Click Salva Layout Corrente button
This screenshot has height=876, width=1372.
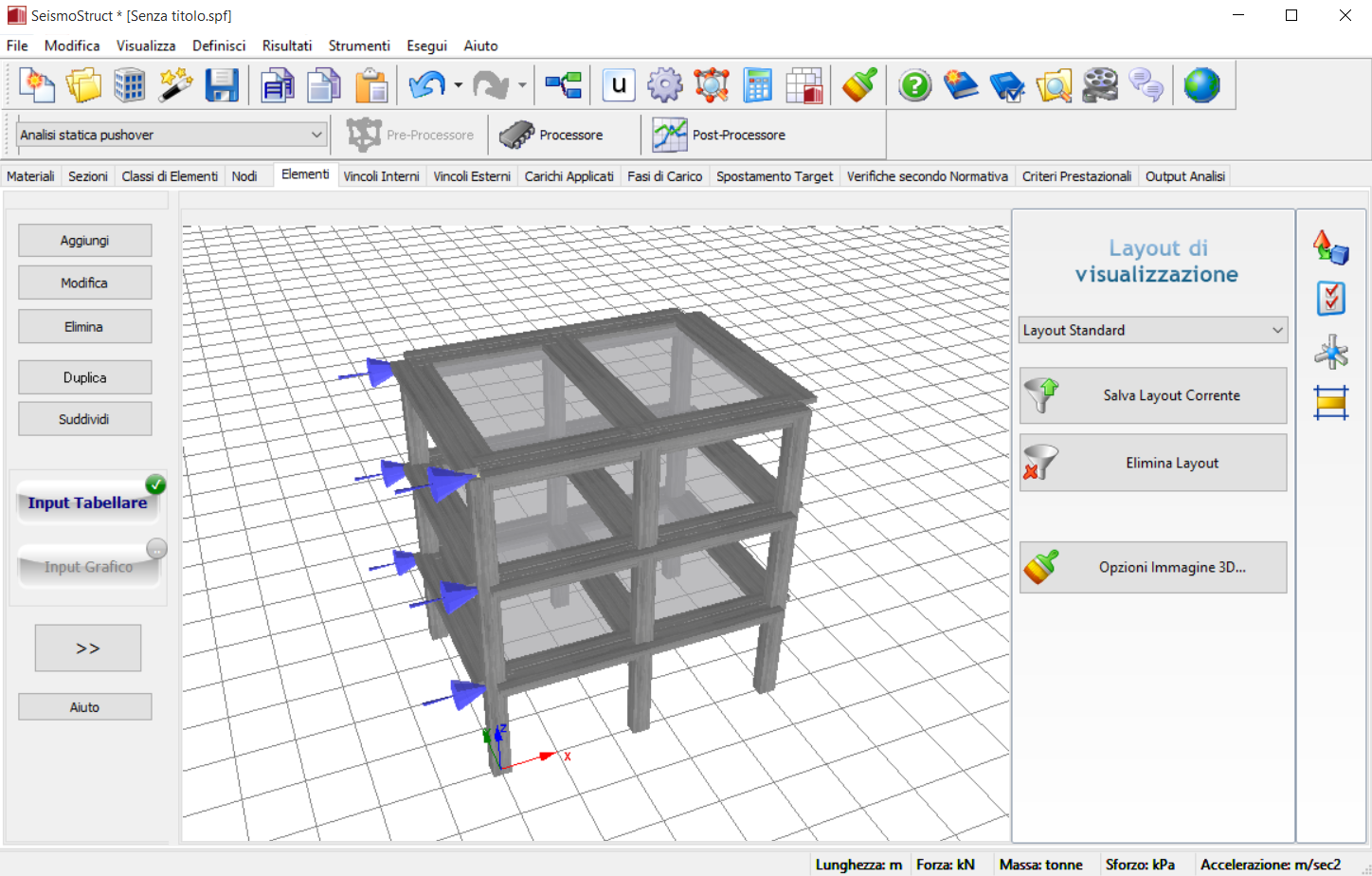click(1153, 395)
